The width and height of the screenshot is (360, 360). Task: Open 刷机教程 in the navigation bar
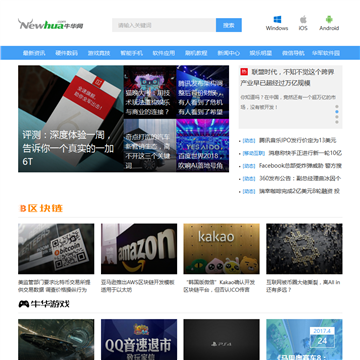tap(196, 53)
